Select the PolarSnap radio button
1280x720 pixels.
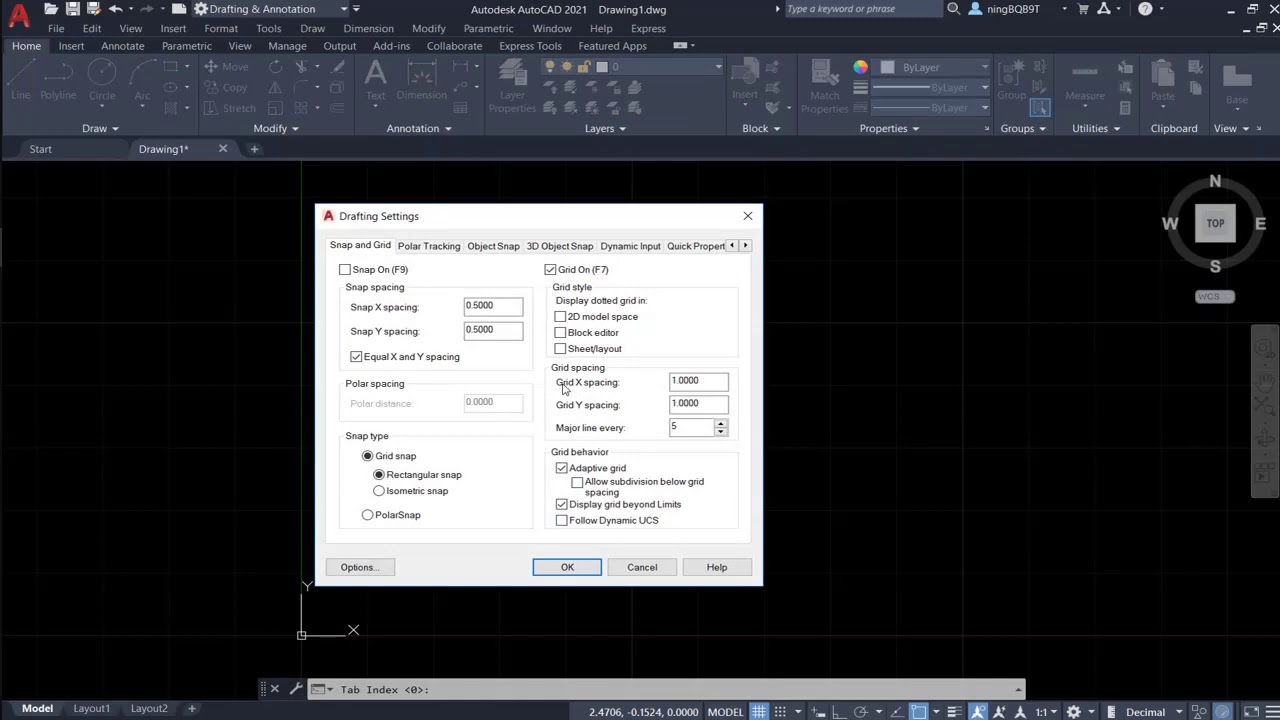point(367,515)
